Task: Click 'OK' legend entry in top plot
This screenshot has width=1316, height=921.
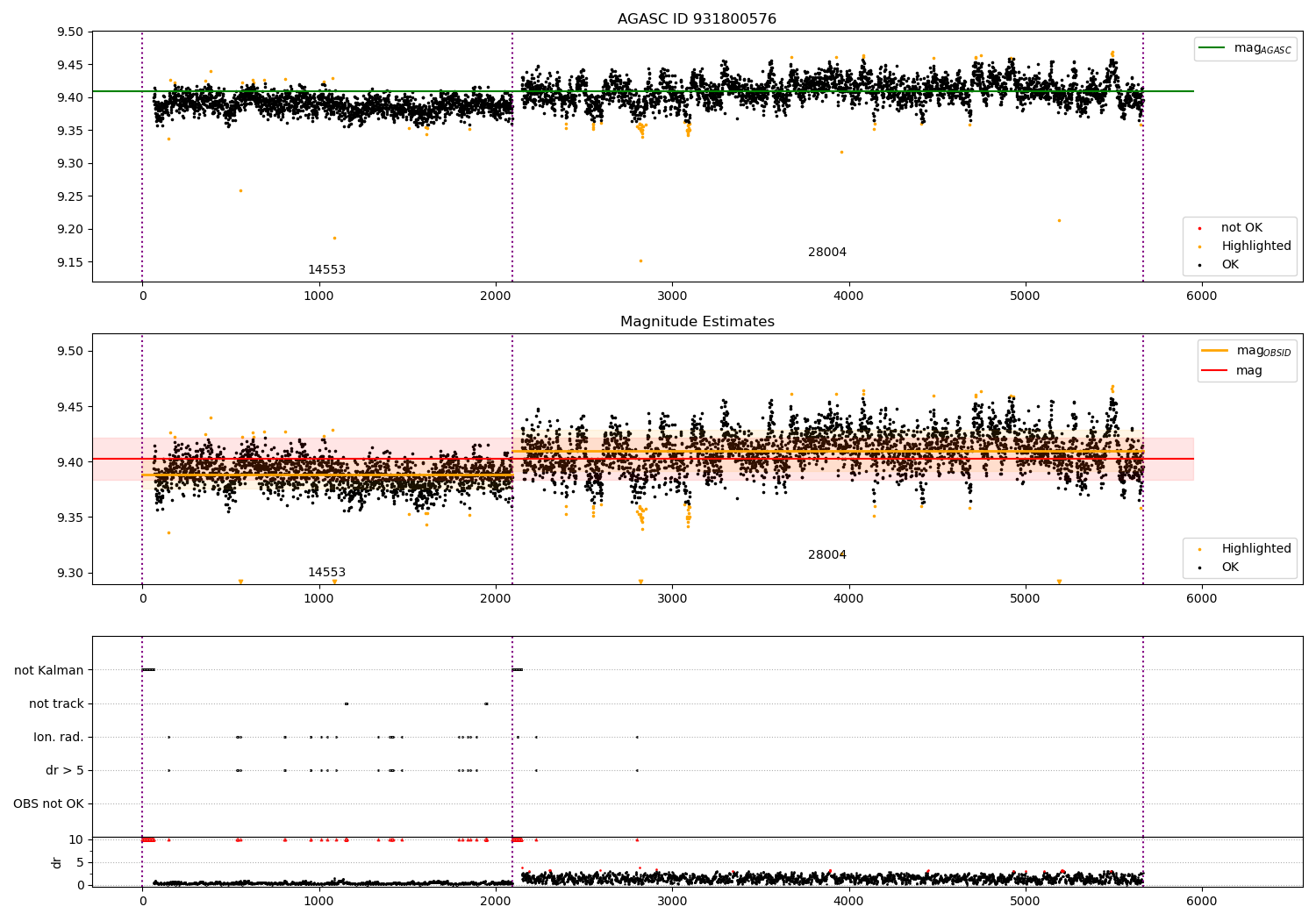Action: click(1219, 265)
